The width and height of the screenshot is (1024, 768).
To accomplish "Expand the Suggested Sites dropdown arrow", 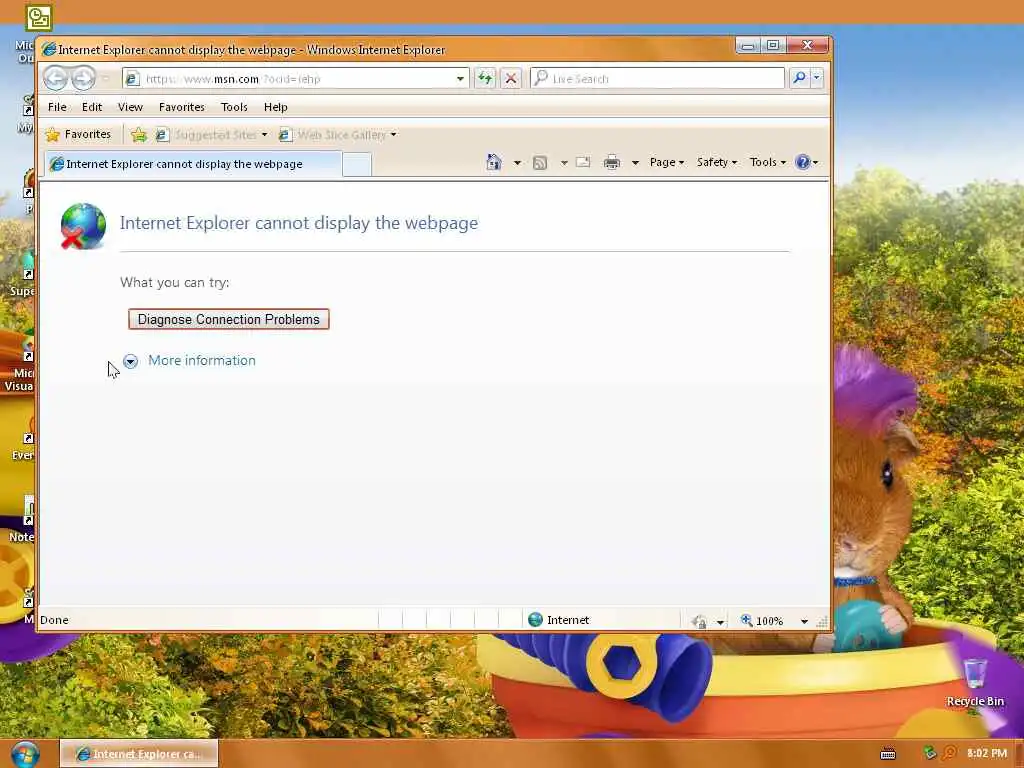I will click(264, 135).
